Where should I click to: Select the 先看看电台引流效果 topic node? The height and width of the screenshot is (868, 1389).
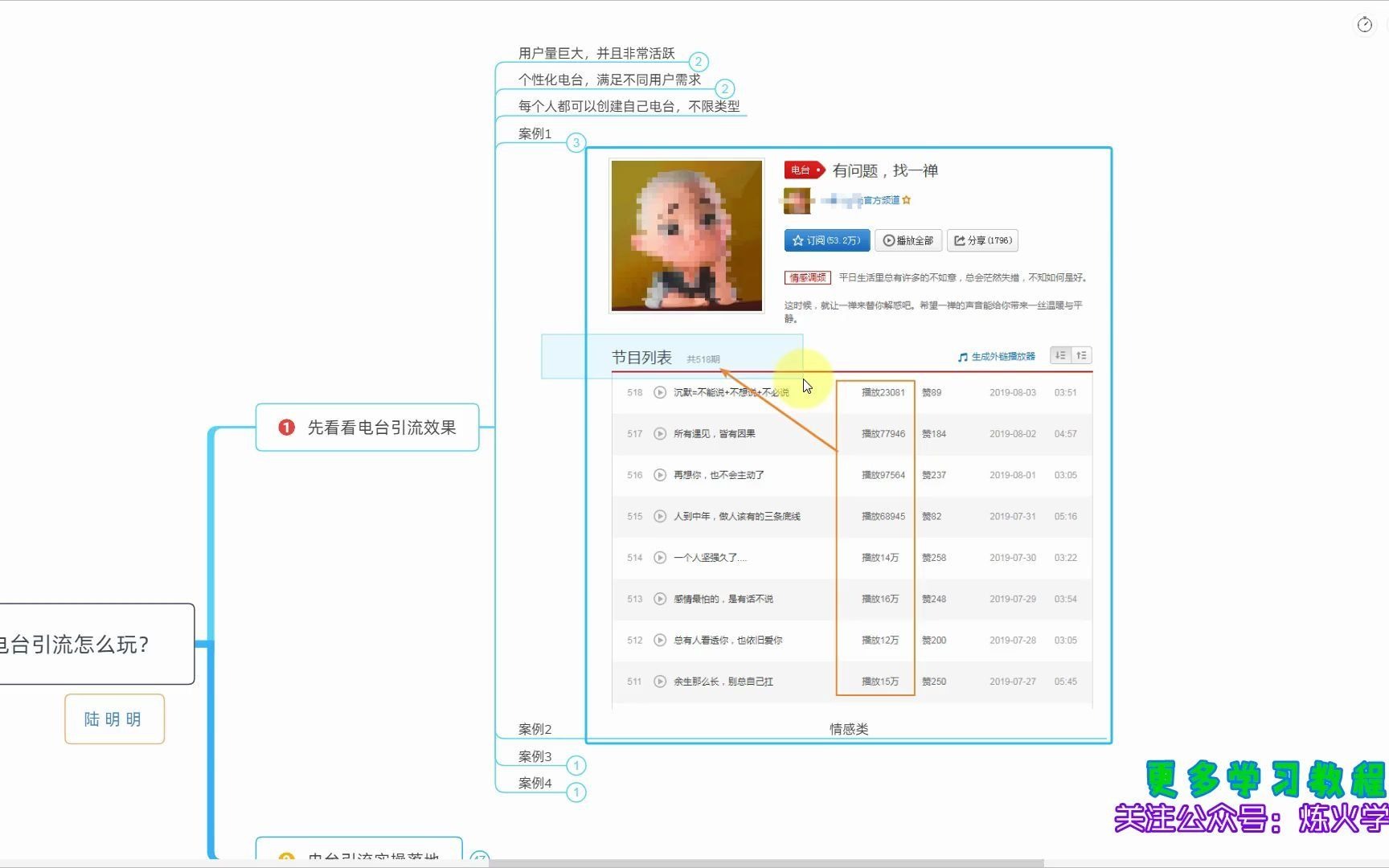367,428
